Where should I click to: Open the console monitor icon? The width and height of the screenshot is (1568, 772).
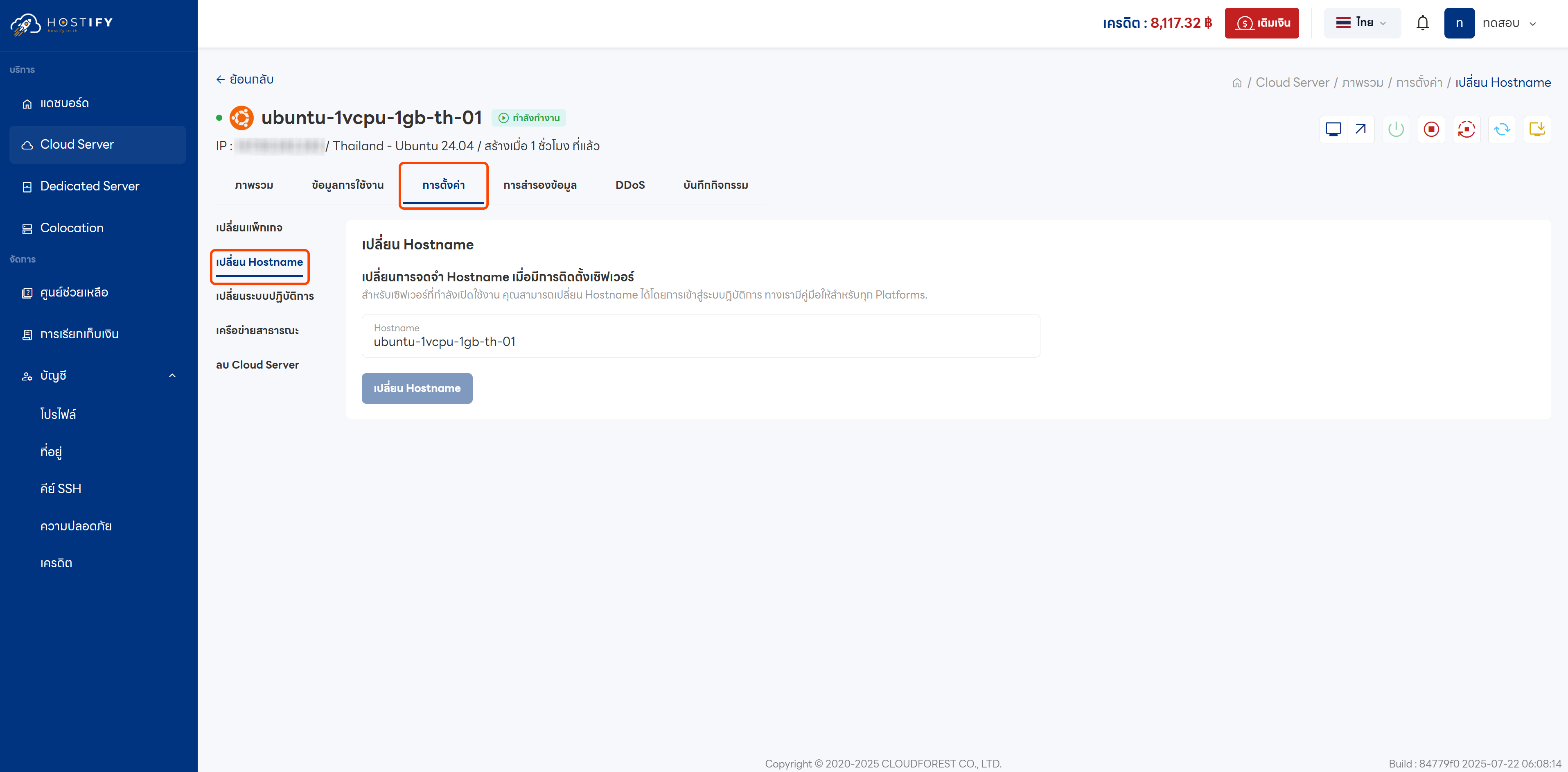pos(1333,129)
